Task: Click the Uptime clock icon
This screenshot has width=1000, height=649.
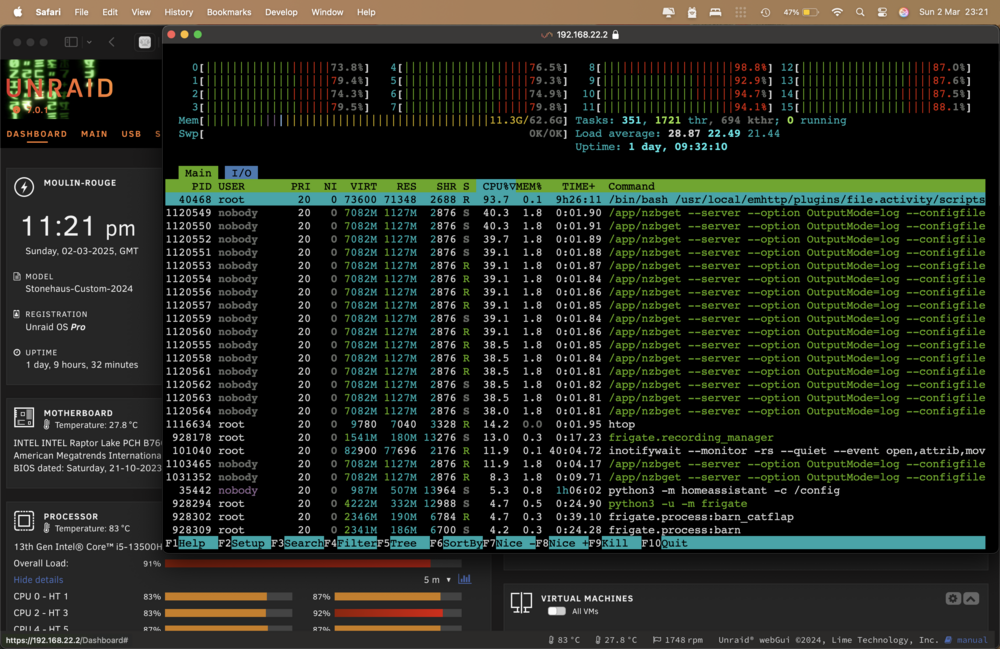Action: click(x=17, y=352)
